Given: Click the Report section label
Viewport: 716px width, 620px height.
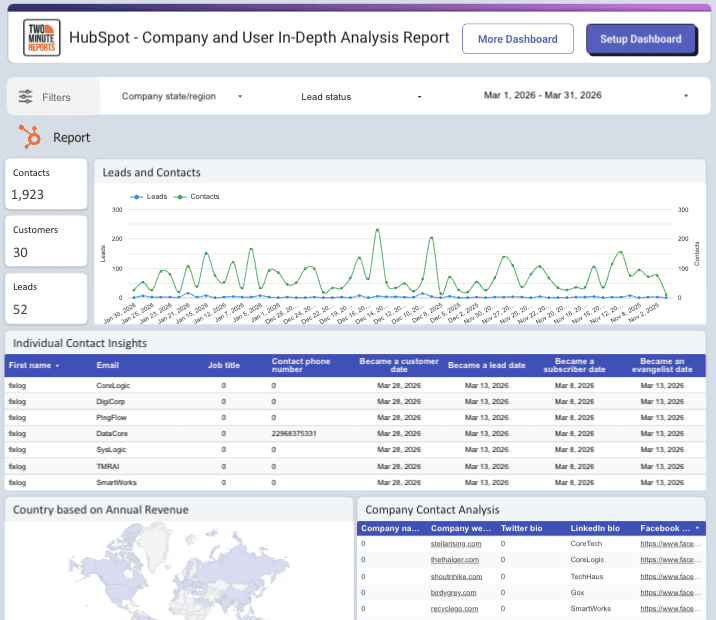Looking at the screenshot, I should click(x=72, y=137).
